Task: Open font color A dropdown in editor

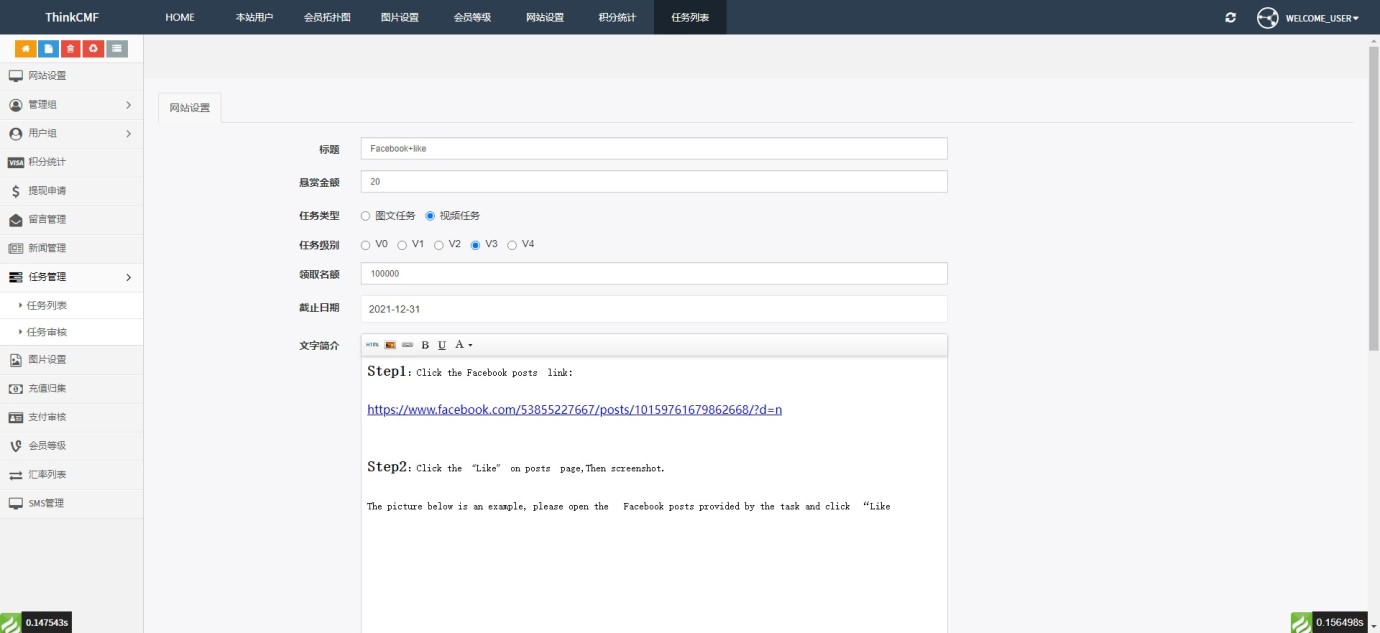Action: tap(464, 345)
